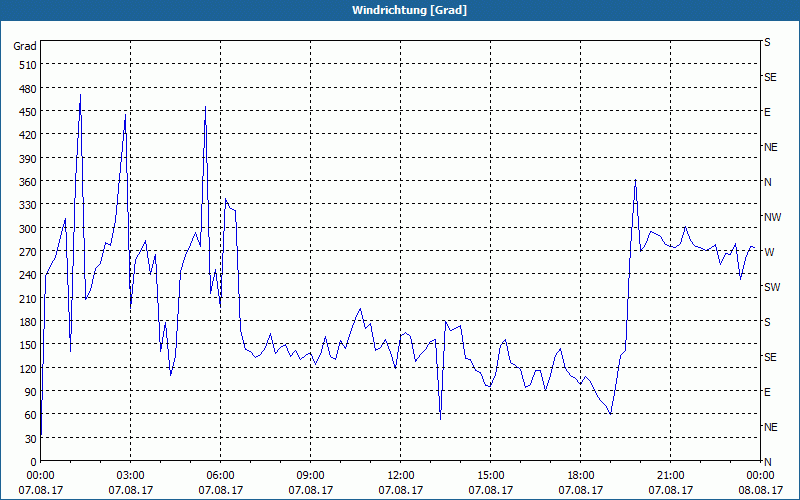Viewport: 800px width, 500px height.
Task: Click the 18:00 time label
Action: [x=581, y=476]
